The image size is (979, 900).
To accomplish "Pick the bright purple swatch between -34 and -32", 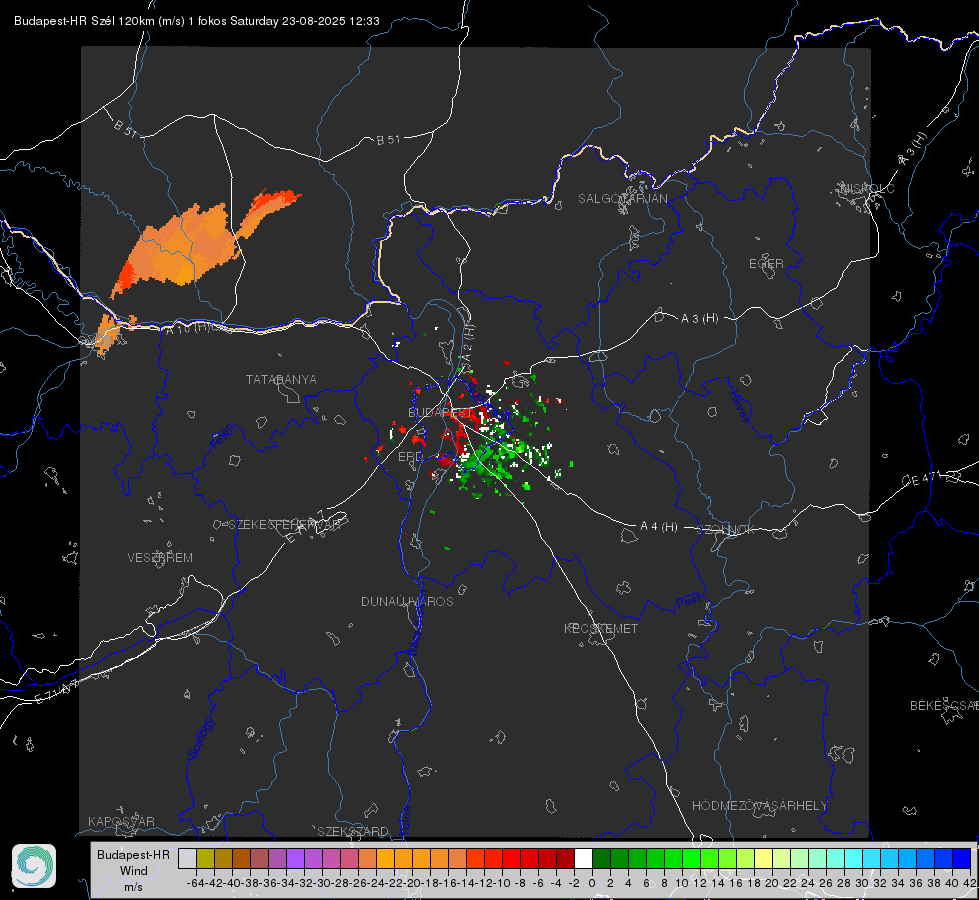I will pos(295,858).
